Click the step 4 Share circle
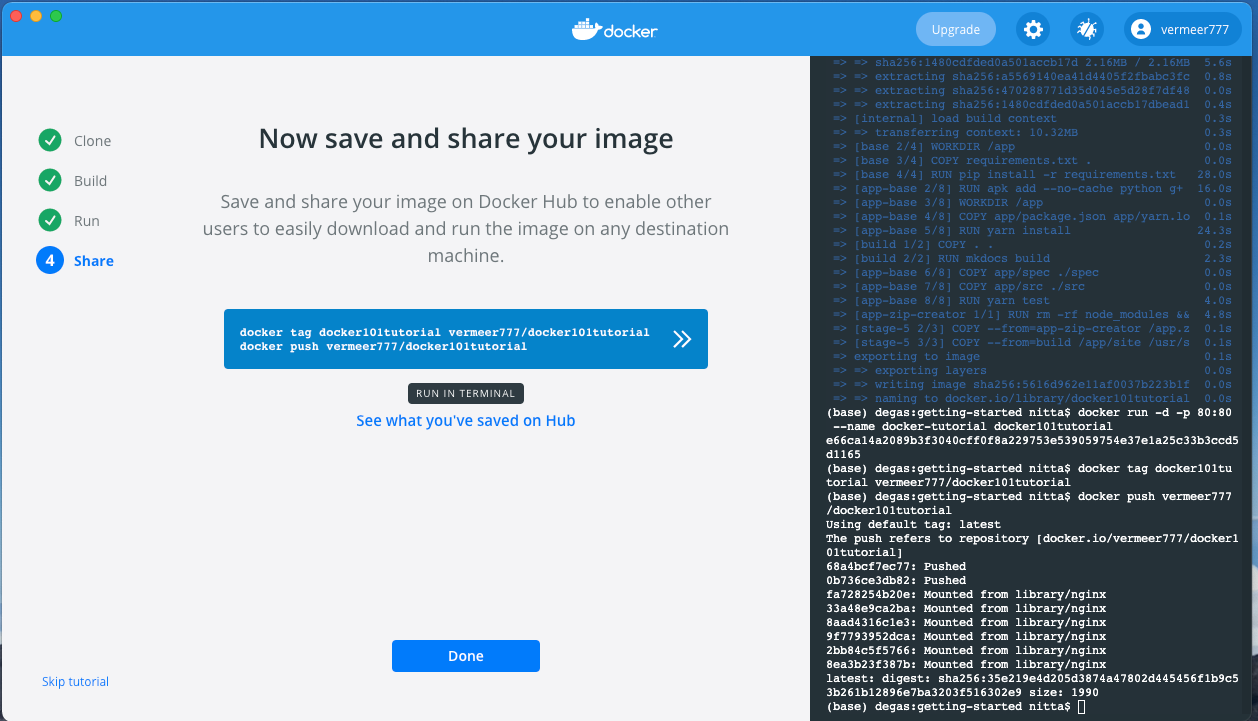The image size is (1258, 721). coord(50,261)
